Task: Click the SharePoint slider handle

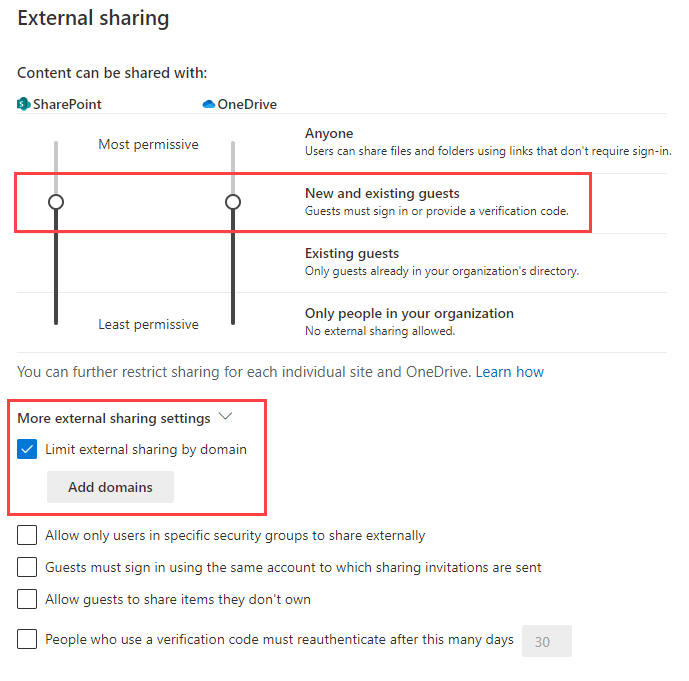Action: click(x=56, y=202)
